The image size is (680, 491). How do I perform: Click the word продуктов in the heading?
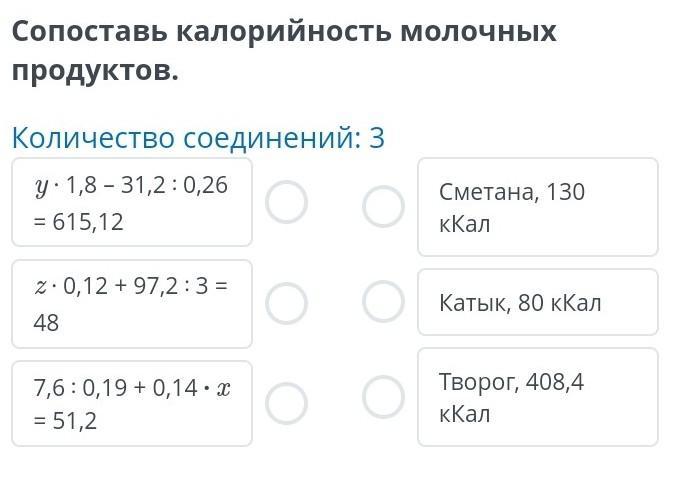95,72
